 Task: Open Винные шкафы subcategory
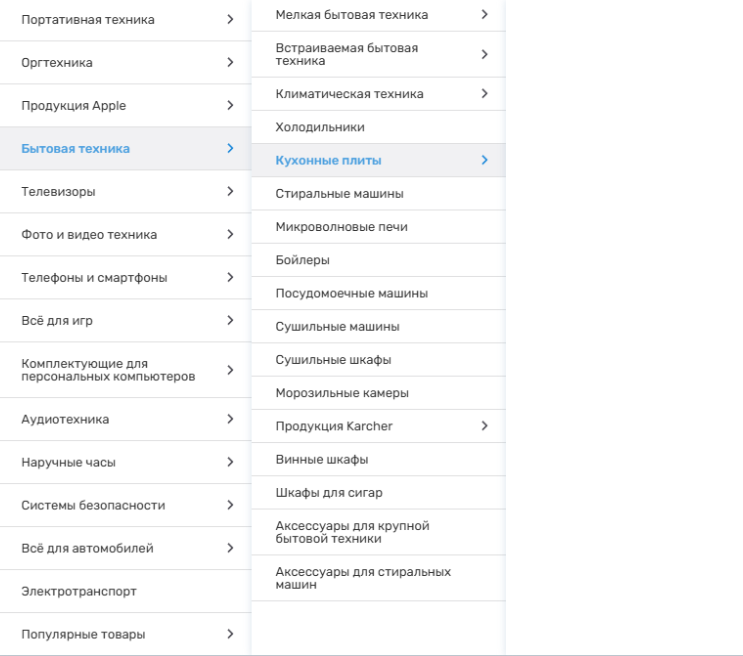pyautogui.click(x=322, y=459)
